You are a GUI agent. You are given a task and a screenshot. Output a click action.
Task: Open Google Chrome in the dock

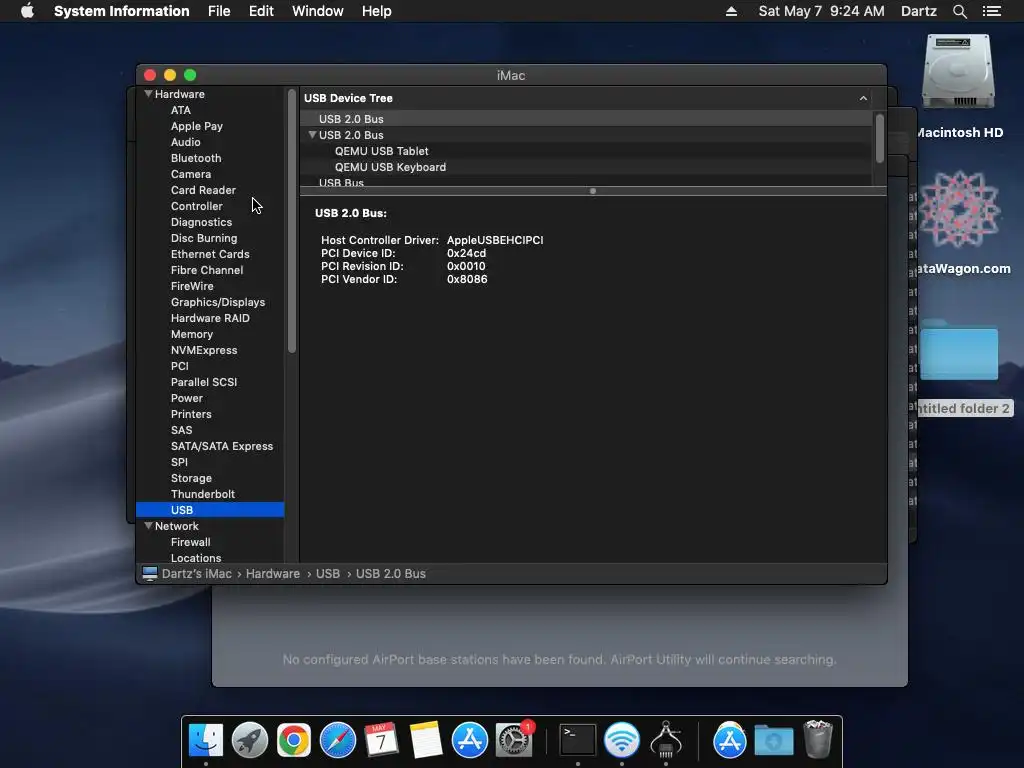point(294,741)
